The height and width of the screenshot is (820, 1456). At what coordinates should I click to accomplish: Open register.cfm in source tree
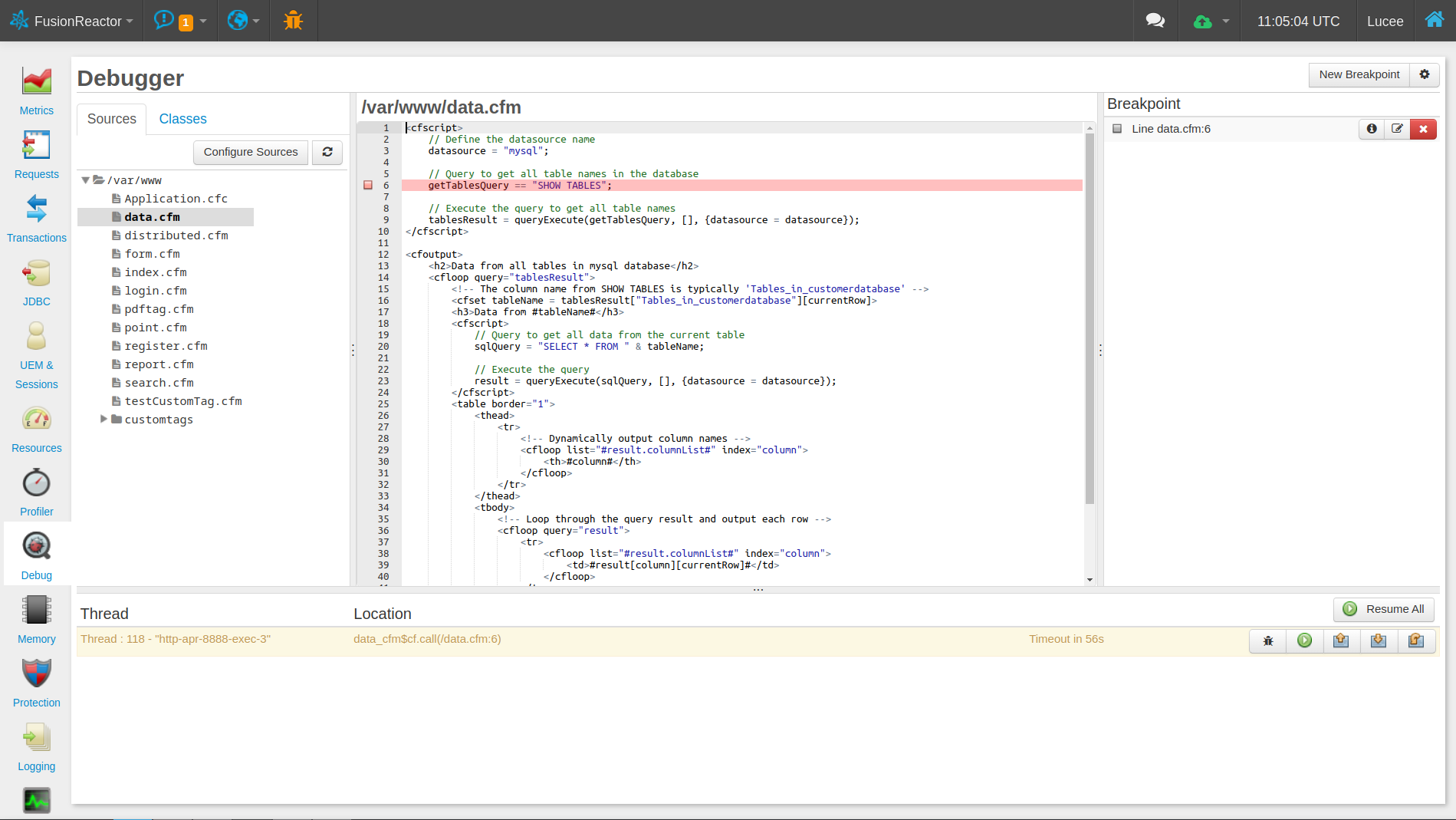pos(166,346)
